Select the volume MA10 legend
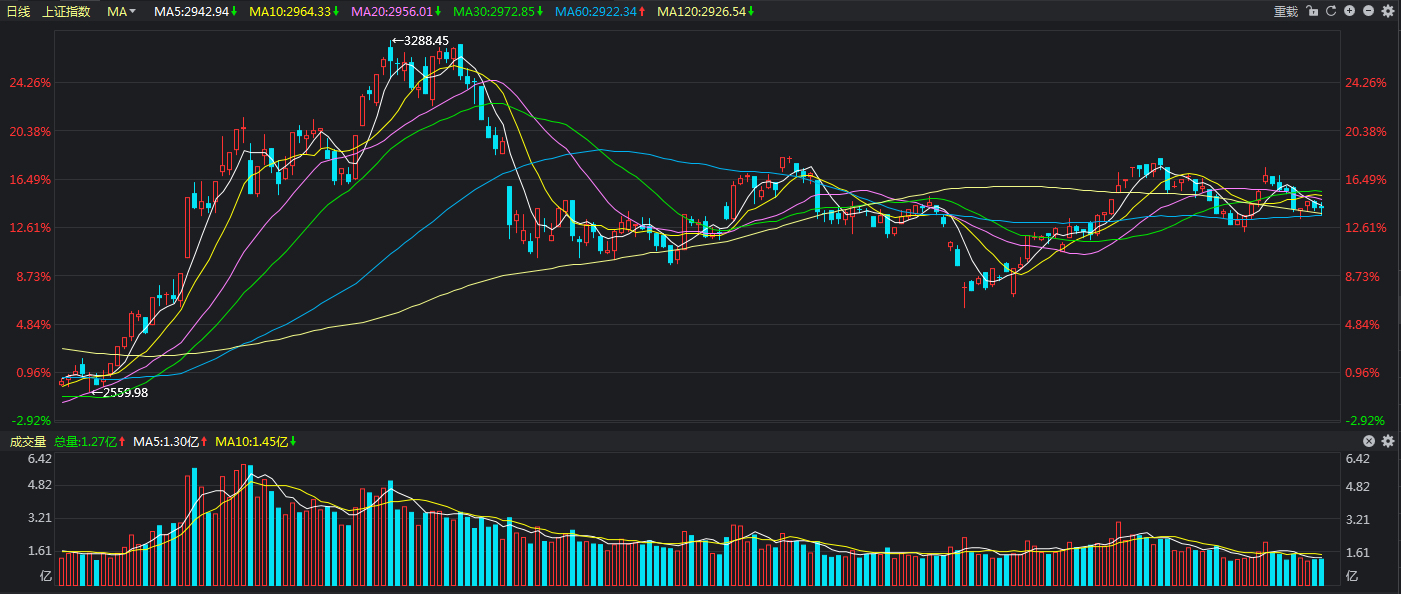The image size is (1401, 594). 256,441
